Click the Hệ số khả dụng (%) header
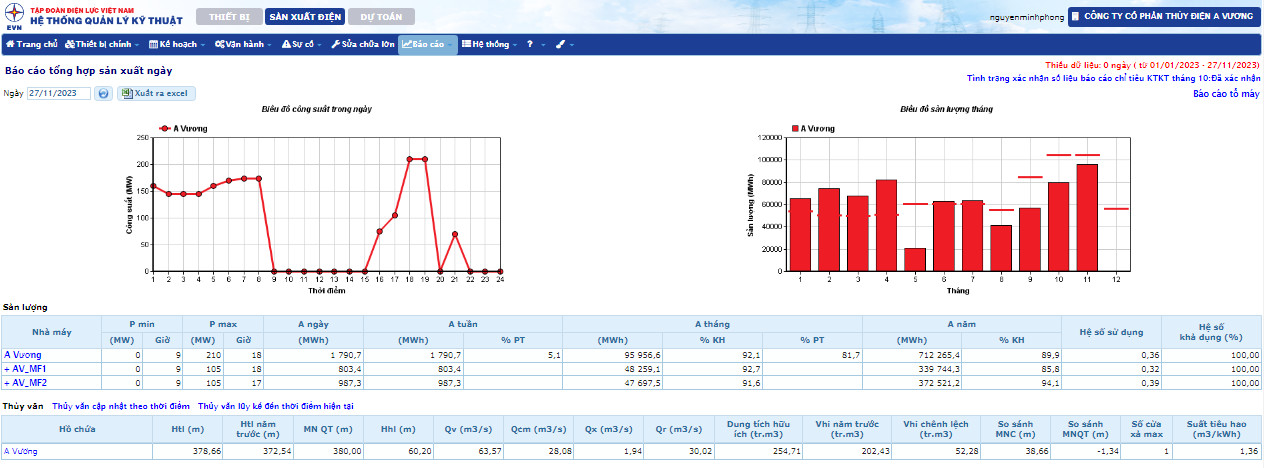 1212,331
